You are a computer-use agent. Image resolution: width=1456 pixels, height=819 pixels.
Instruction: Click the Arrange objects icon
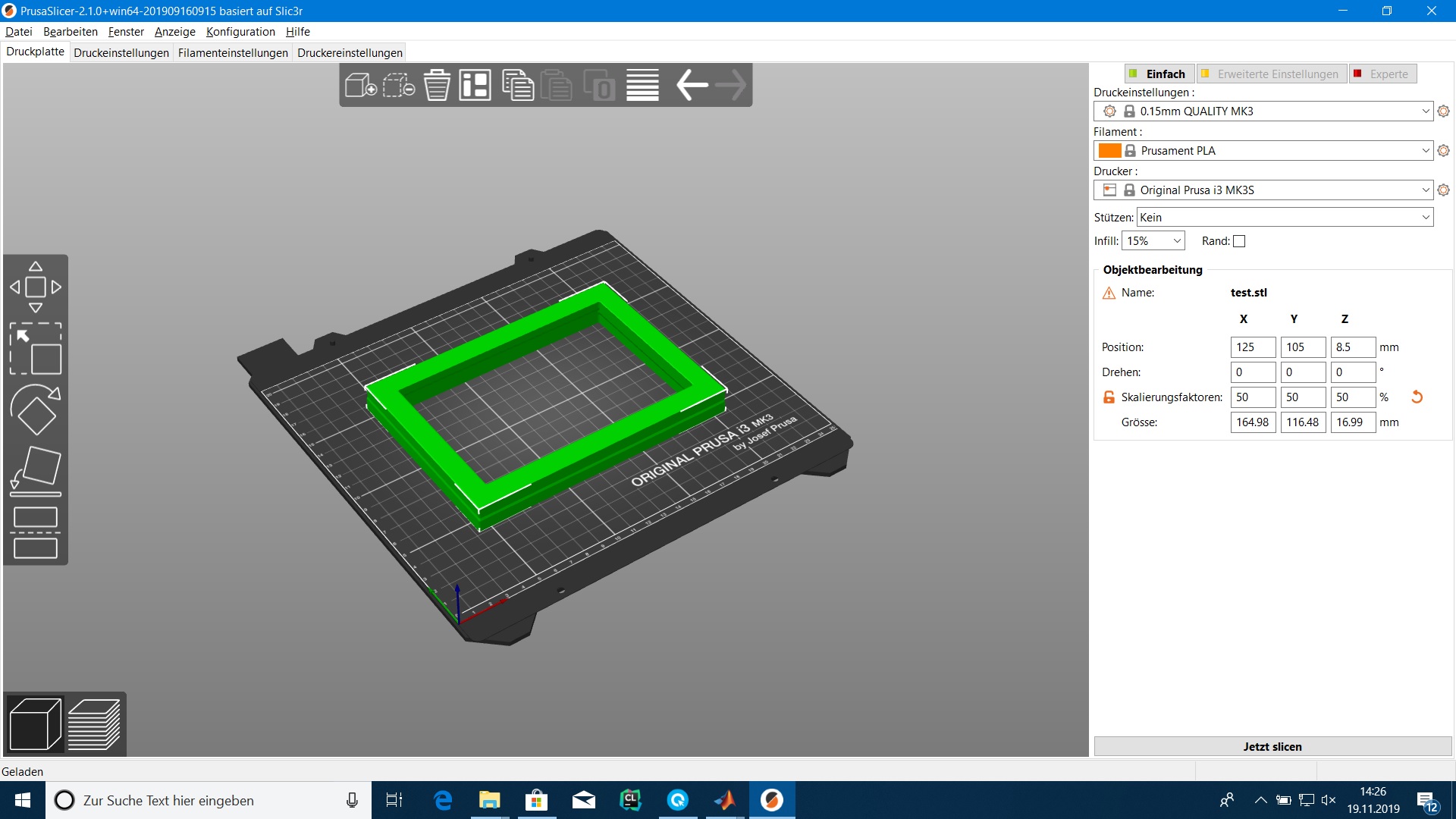475,85
